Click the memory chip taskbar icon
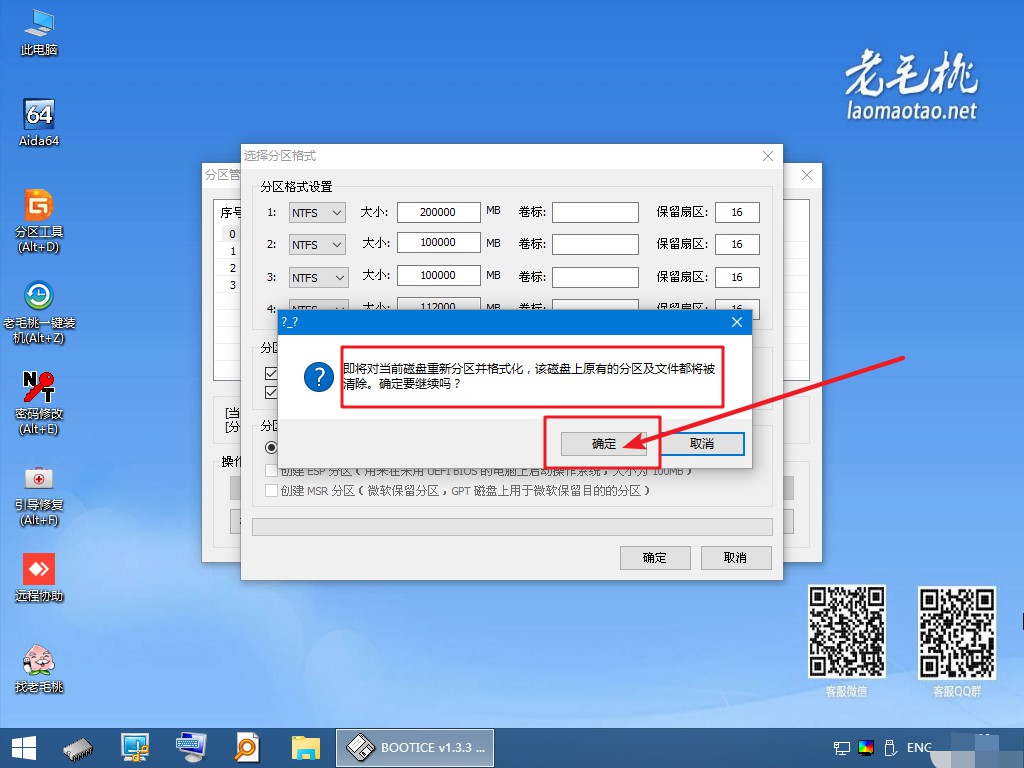The height and width of the screenshot is (768, 1024). [78, 748]
